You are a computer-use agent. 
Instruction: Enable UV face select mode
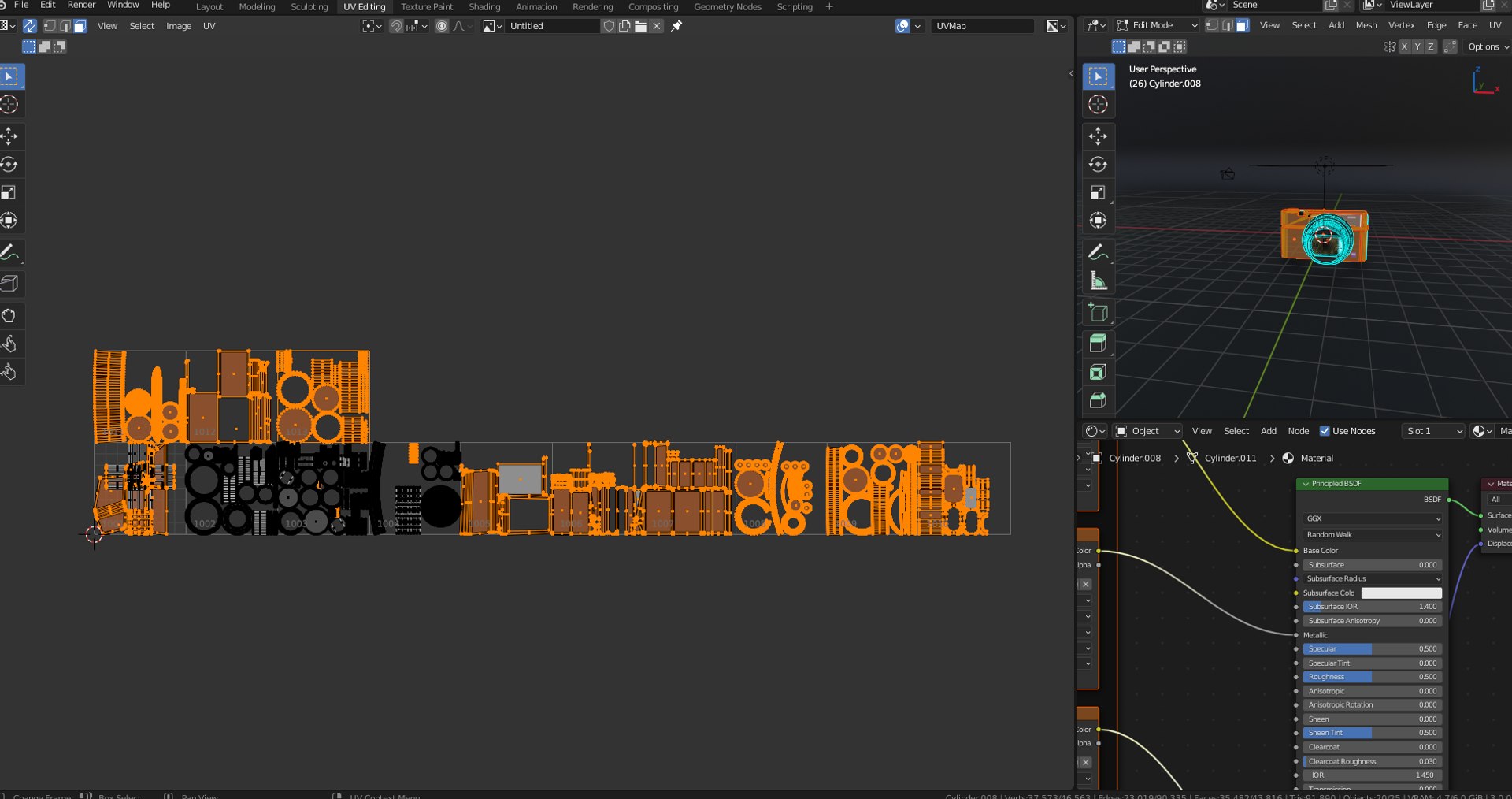tap(80, 26)
